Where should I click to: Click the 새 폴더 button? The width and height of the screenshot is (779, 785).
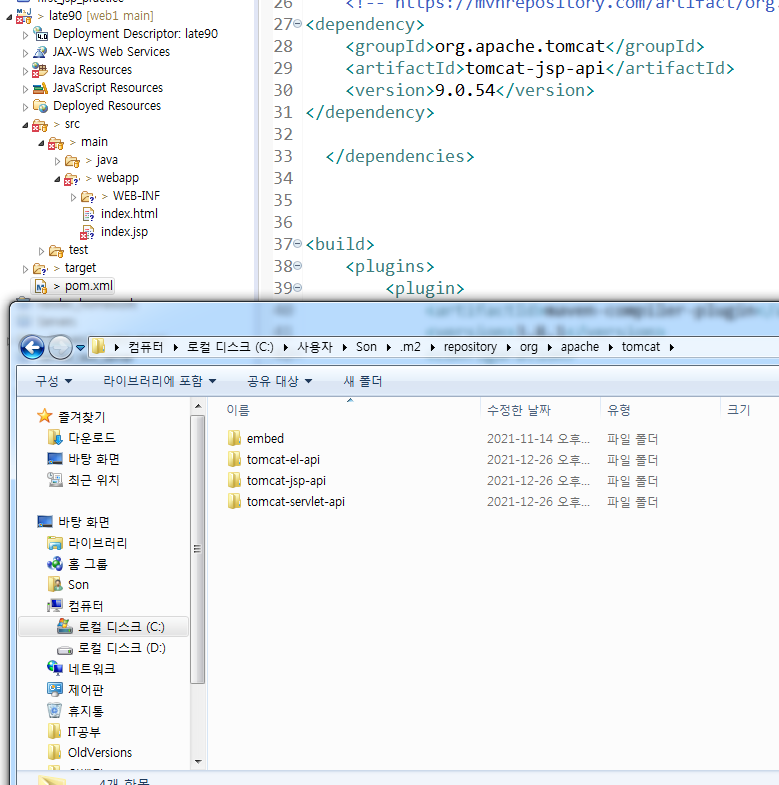tap(362, 381)
